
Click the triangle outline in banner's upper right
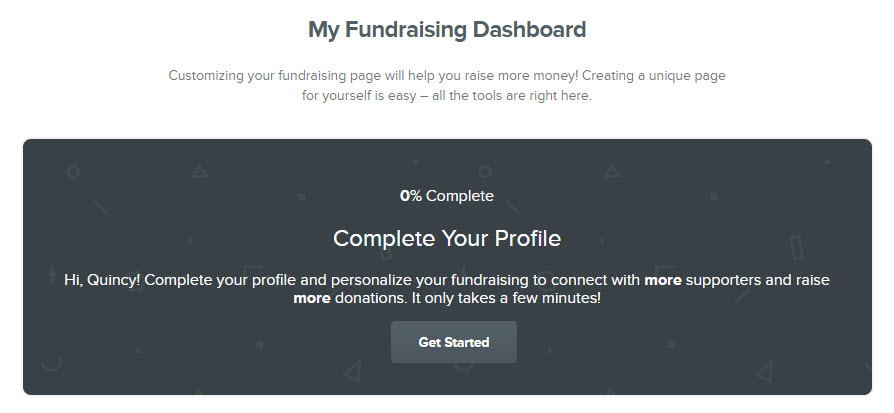(x=612, y=171)
